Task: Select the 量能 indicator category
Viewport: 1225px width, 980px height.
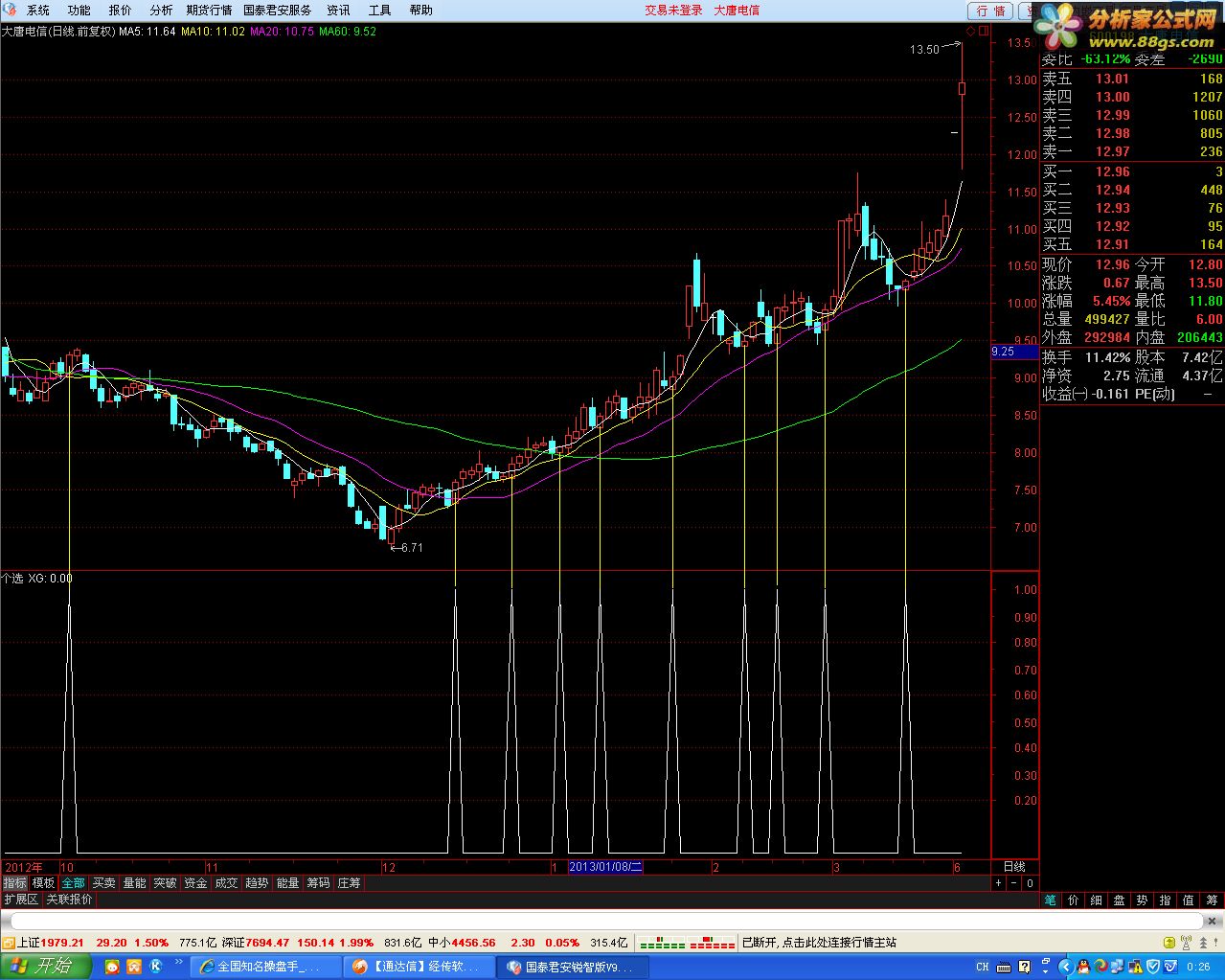Action: pos(134,883)
